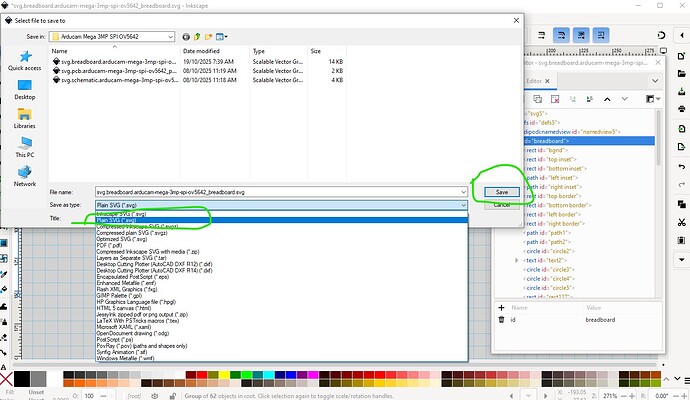Viewport: 690px width, 400px height.
Task: Toggle the first highlighted transform option in the tool bar
Action: point(562,35)
